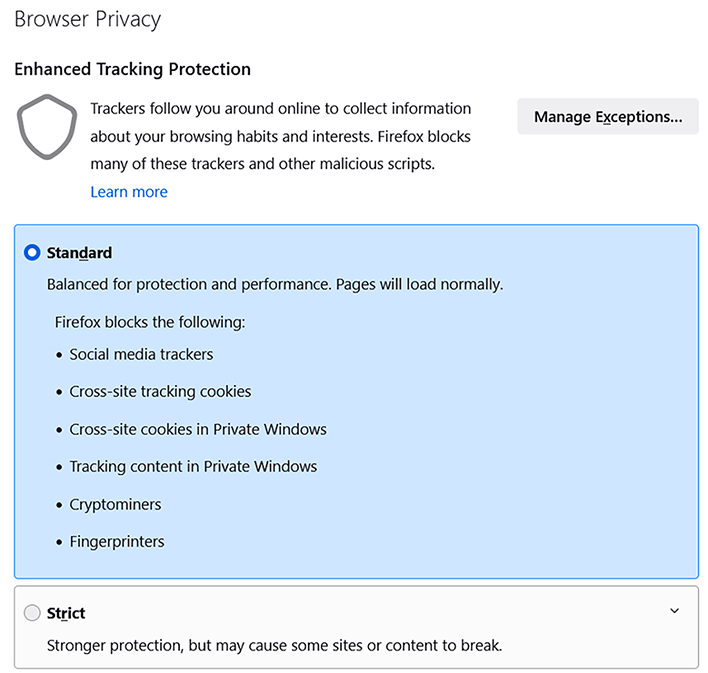Select the Standard protection radio button

[32, 253]
